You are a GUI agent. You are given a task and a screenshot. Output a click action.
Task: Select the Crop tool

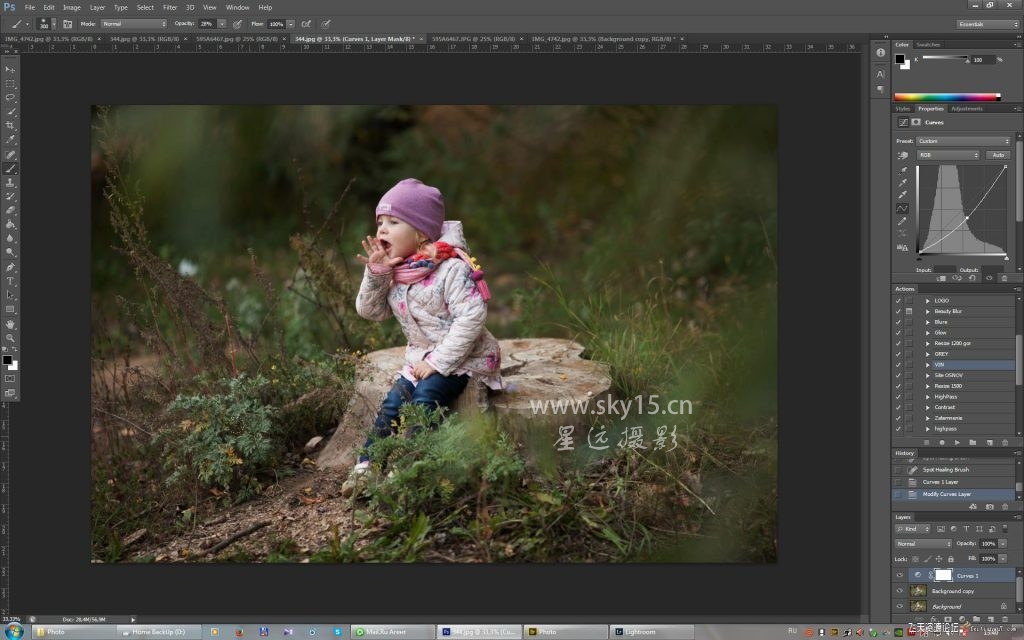[x=10, y=125]
